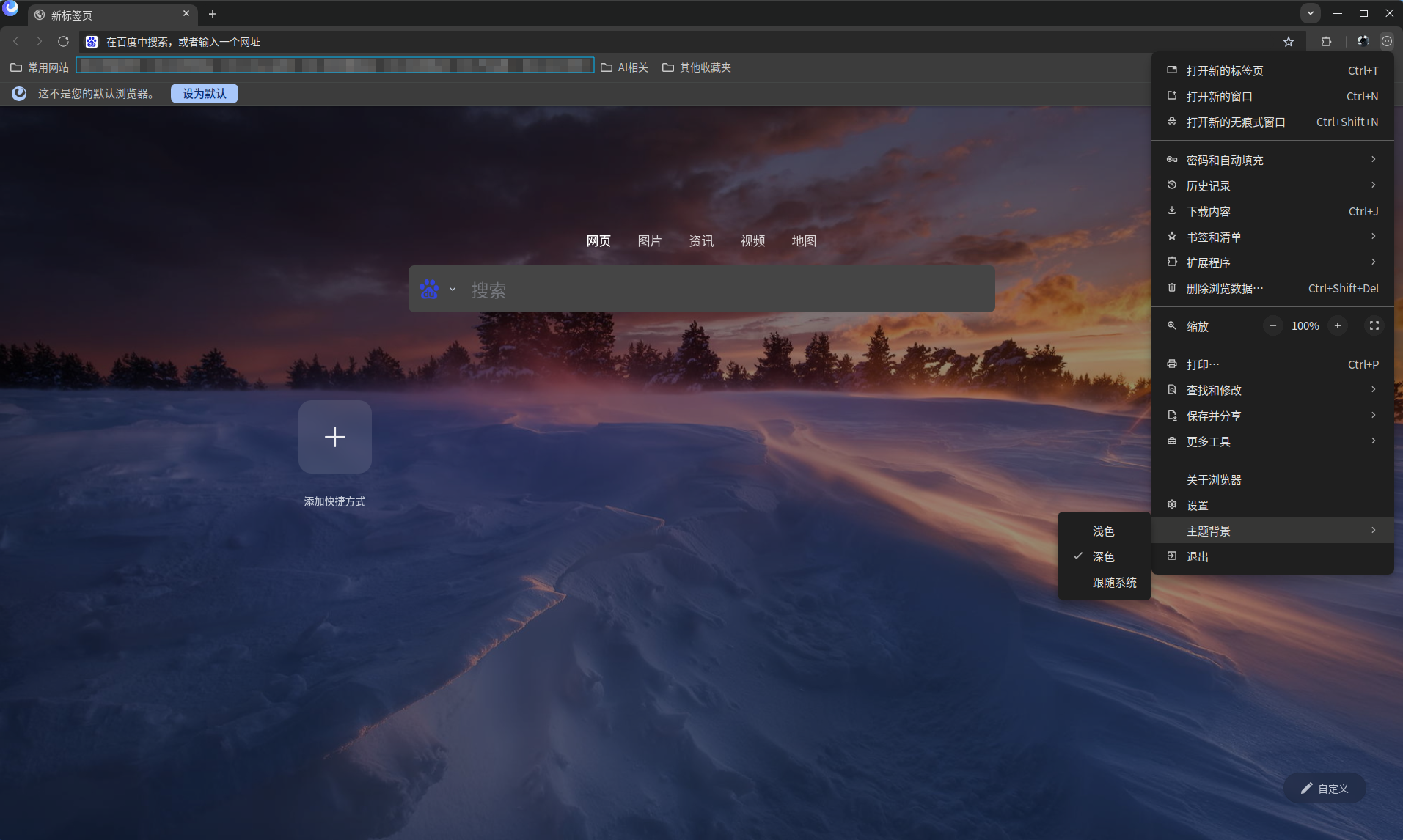Image resolution: width=1403 pixels, height=840 pixels.
Task: Choose 打开新的标签页 from menu
Action: point(1272,70)
